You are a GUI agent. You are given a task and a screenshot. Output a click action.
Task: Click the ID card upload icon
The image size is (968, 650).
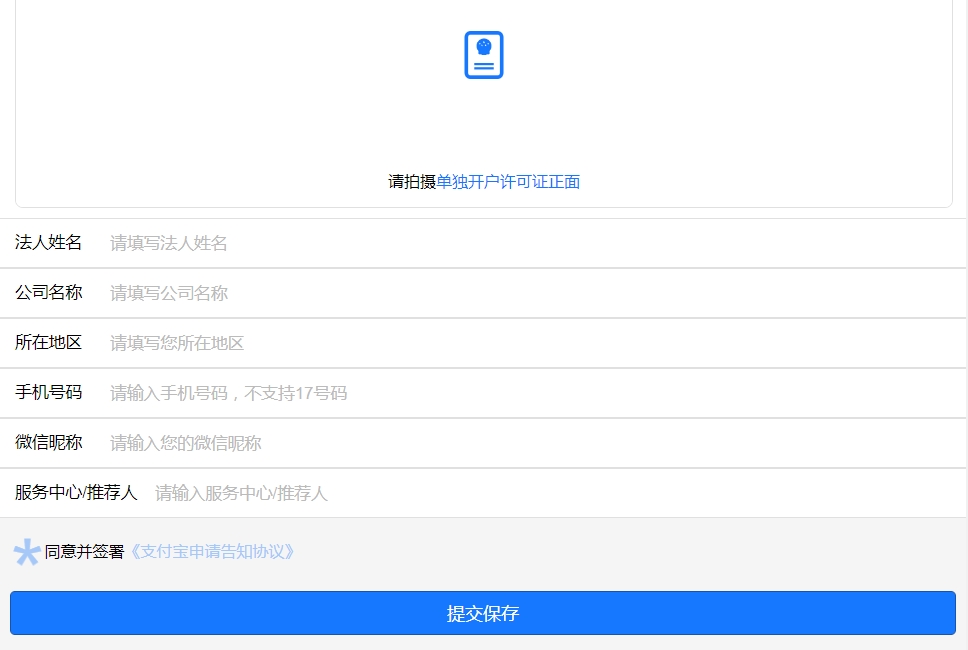click(484, 55)
